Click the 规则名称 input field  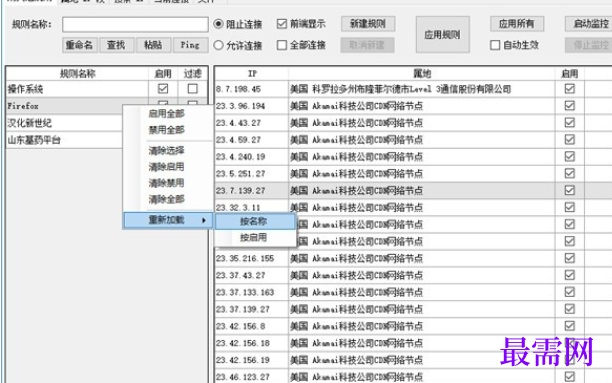pyautogui.click(x=135, y=25)
